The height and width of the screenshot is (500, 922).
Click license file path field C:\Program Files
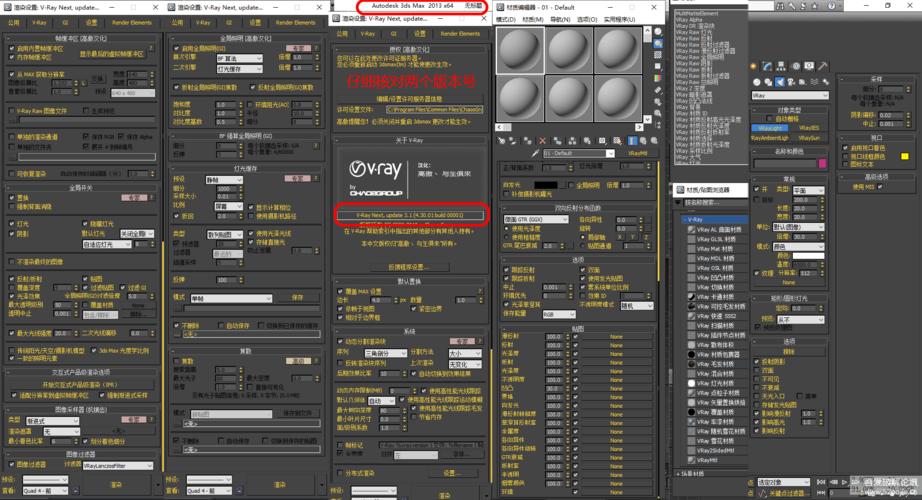(435, 109)
